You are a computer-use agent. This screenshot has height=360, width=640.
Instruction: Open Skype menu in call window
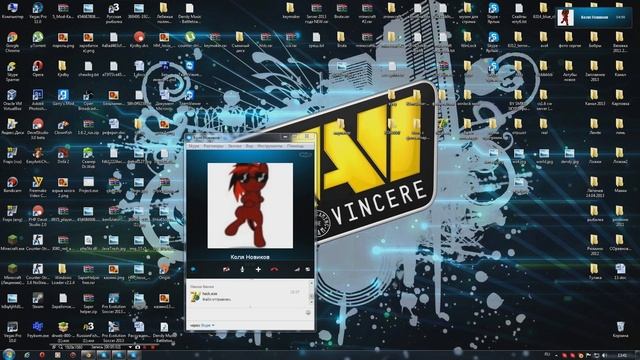[194, 146]
